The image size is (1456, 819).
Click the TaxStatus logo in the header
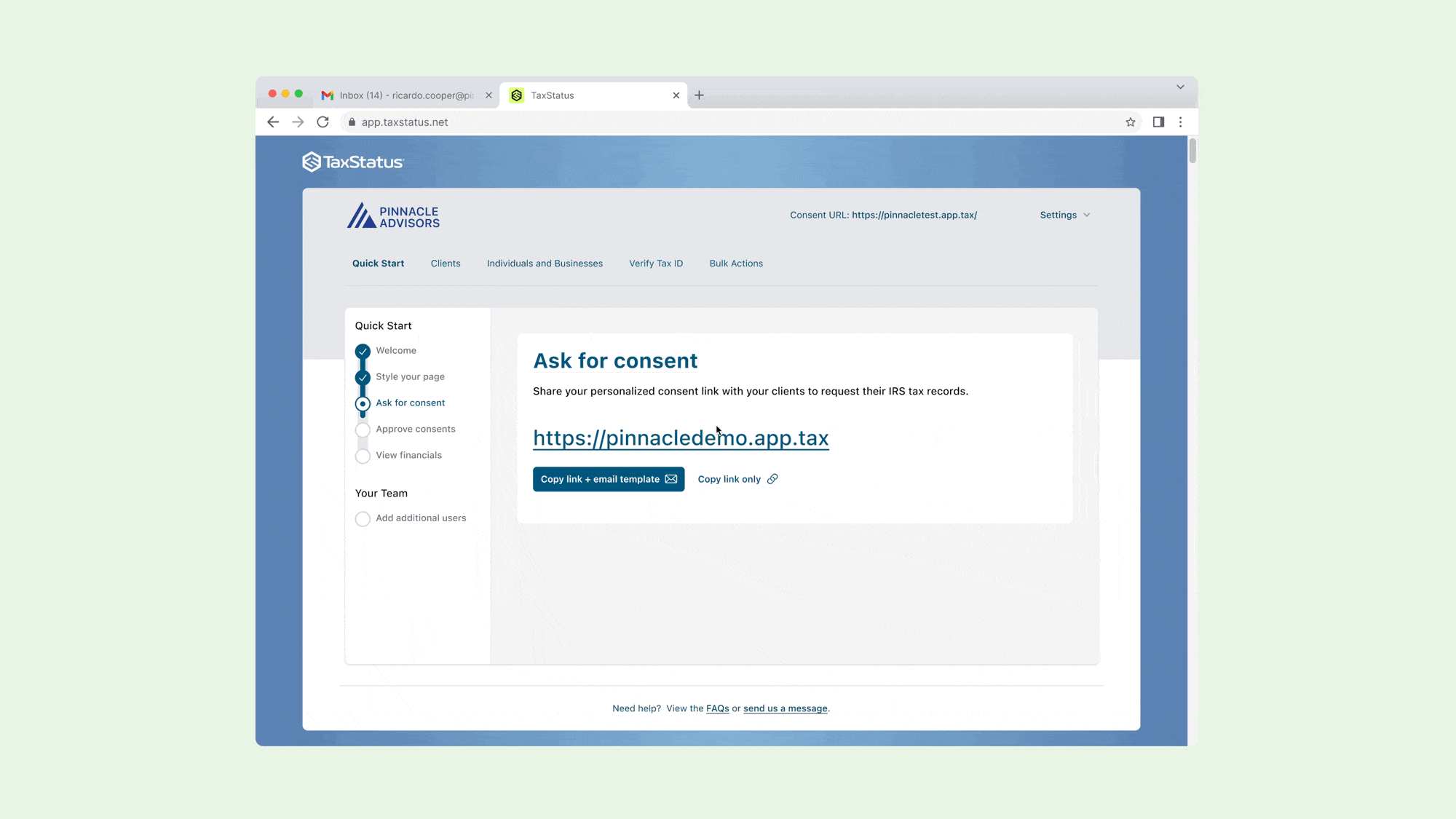point(353,162)
